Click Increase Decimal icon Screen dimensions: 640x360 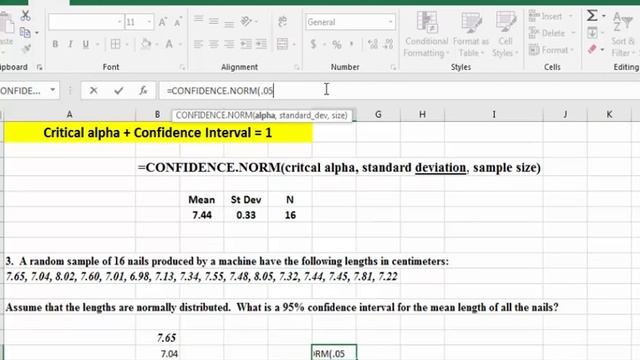372,44
